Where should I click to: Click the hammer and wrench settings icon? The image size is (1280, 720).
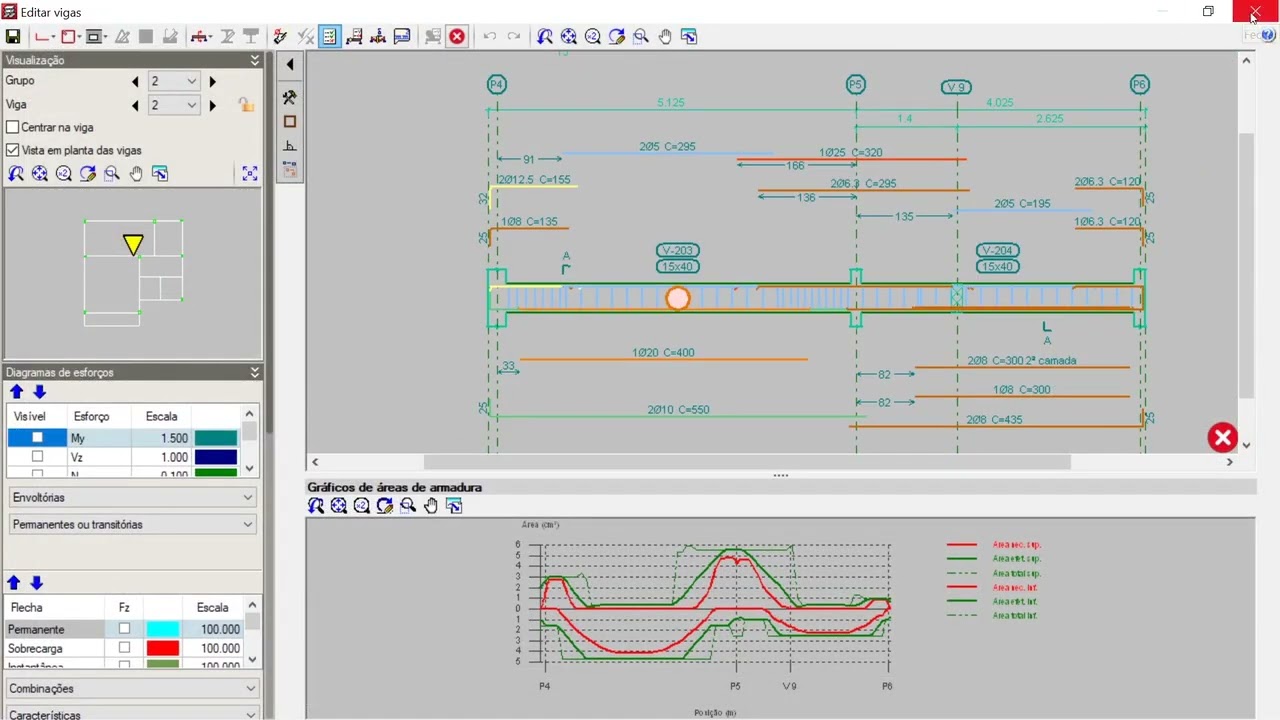[x=290, y=97]
